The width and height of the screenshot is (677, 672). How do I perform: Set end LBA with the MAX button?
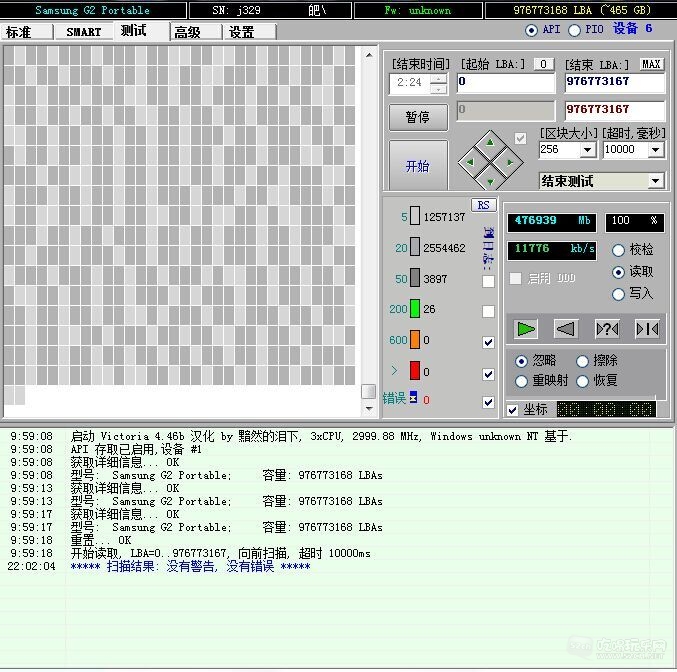click(651, 64)
